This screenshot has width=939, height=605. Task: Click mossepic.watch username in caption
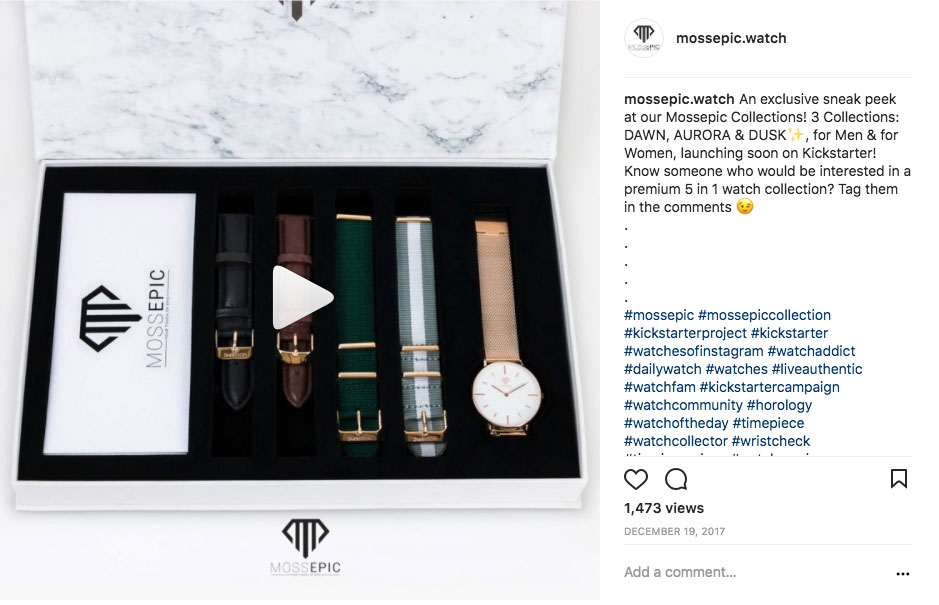pyautogui.click(x=679, y=99)
